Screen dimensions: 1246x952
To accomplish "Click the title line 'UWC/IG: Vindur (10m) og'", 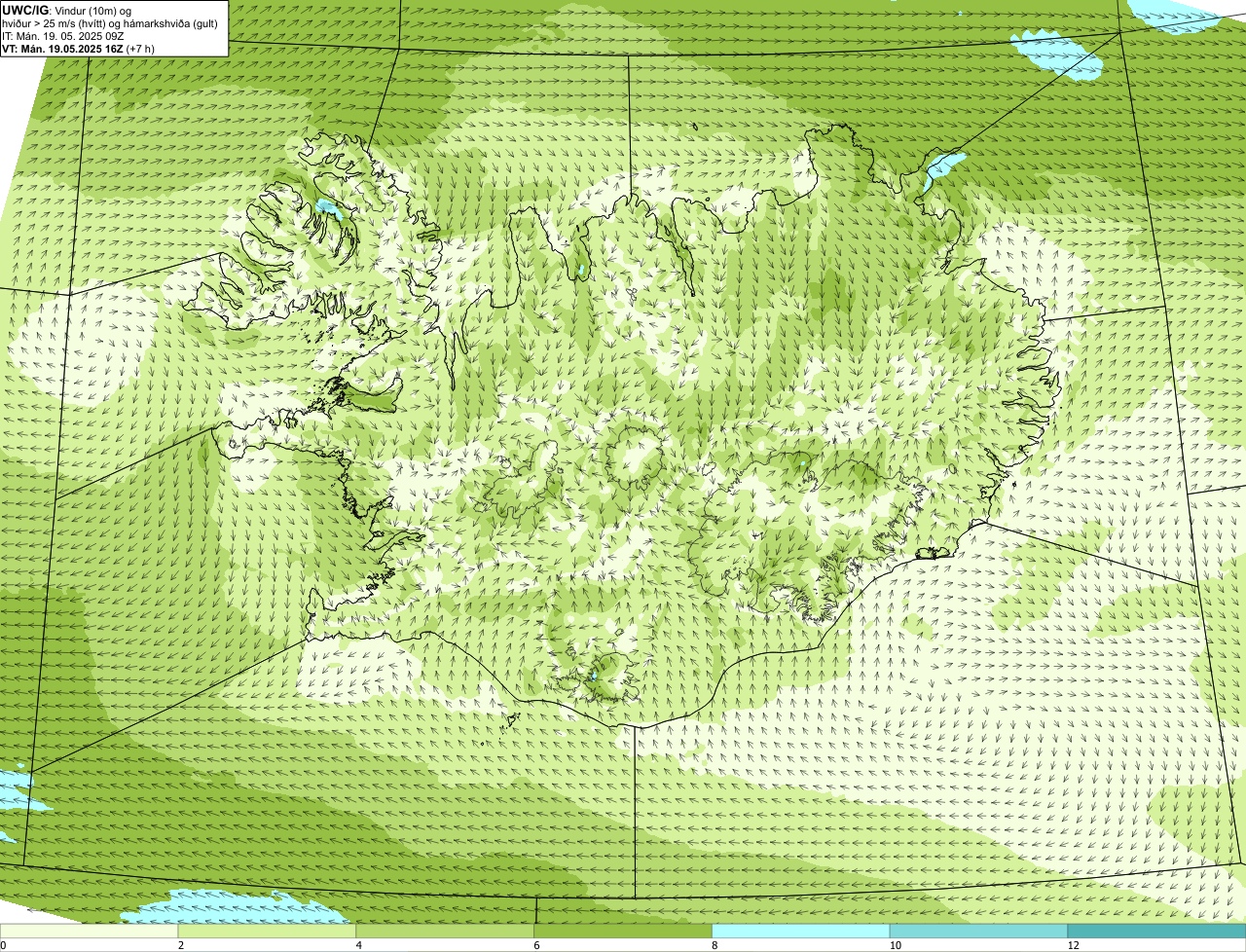I will (x=66, y=10).
